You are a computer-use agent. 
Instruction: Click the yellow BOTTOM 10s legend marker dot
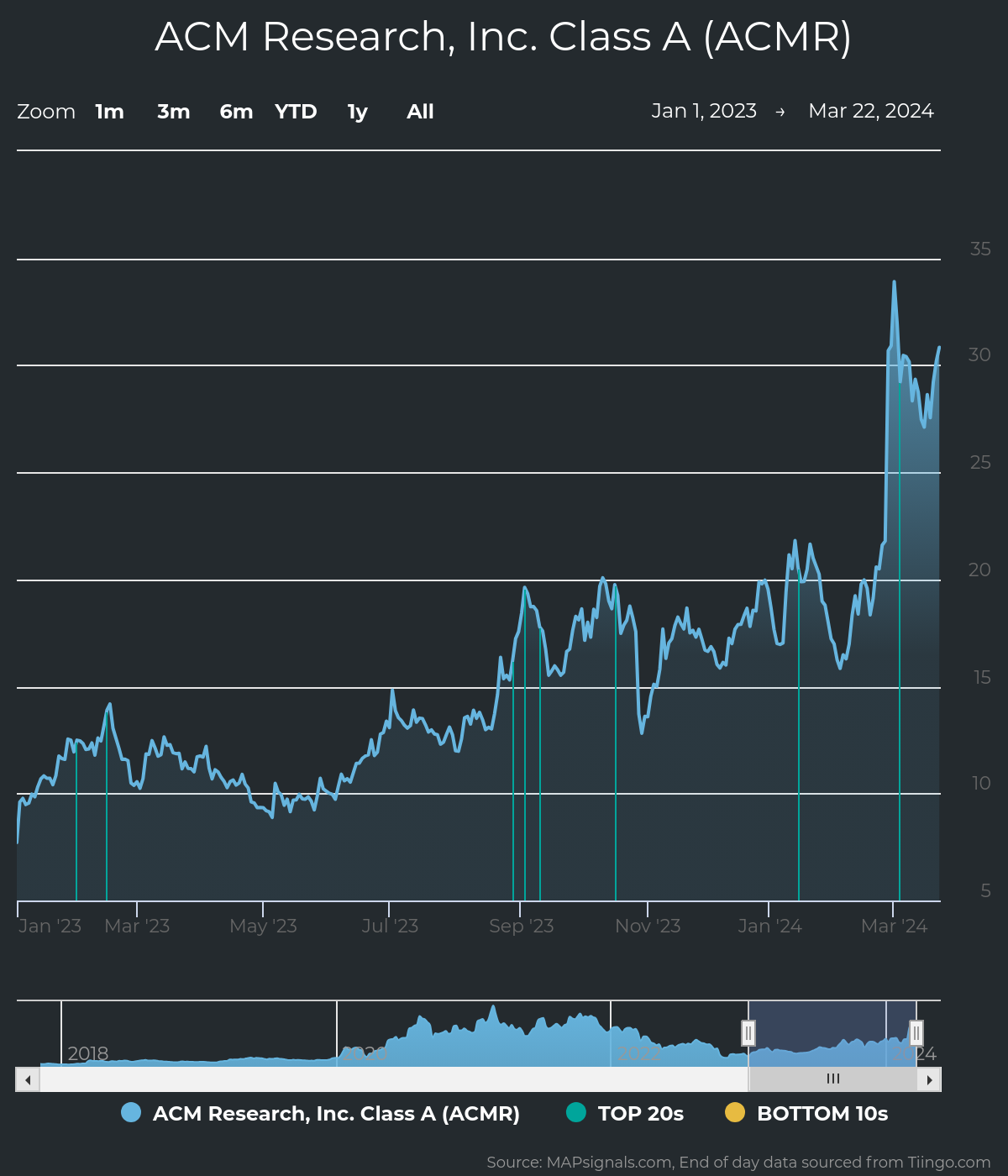pyautogui.click(x=736, y=1113)
